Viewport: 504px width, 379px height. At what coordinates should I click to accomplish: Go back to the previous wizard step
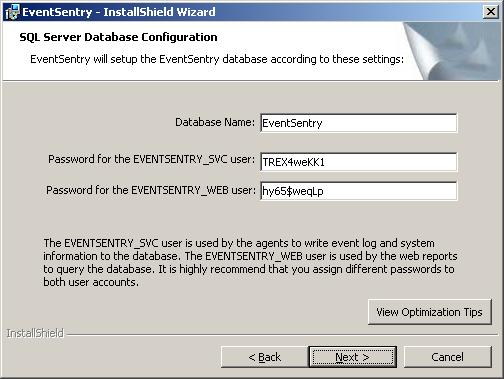pos(265,357)
